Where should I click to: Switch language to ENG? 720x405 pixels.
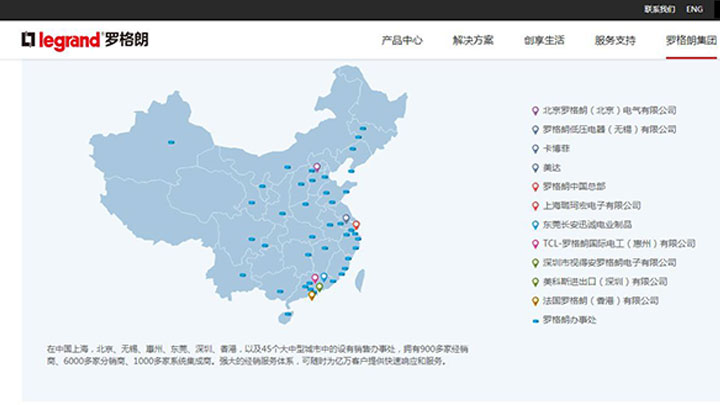coord(694,9)
